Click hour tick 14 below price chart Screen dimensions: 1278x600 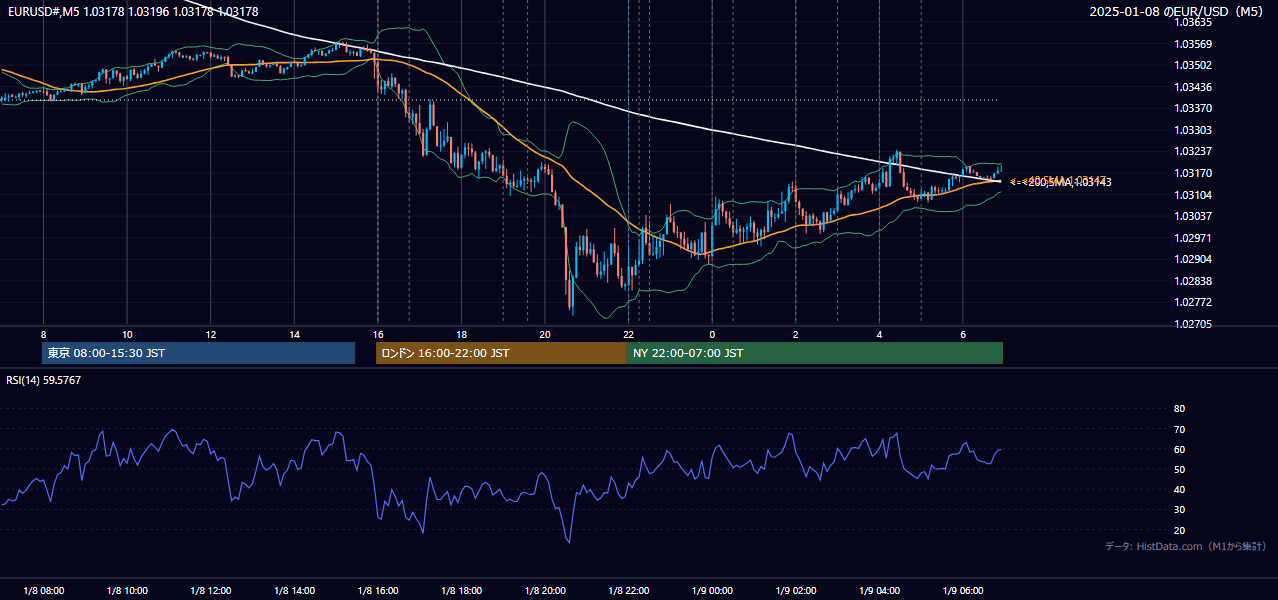tap(294, 334)
